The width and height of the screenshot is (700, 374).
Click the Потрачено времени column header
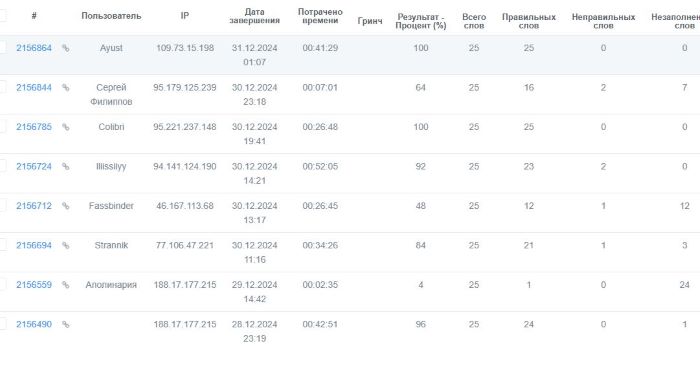coord(320,16)
